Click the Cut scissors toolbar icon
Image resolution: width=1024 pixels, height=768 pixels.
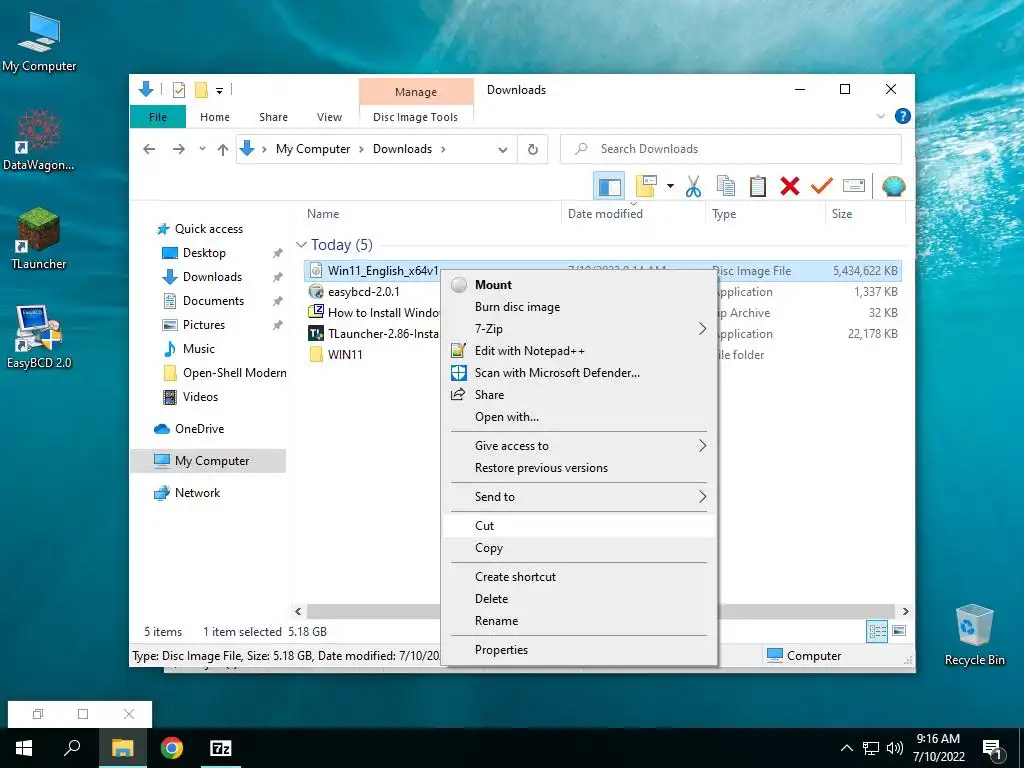pos(694,187)
